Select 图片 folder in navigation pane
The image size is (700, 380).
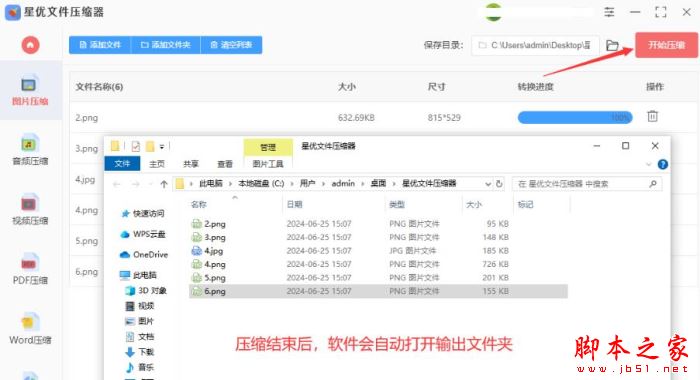140,321
